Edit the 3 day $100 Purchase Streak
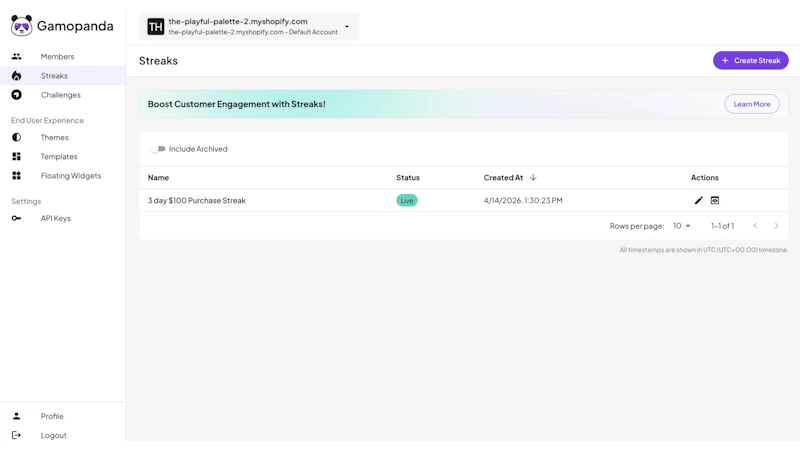Screen dimensions: 800x450 698,201
